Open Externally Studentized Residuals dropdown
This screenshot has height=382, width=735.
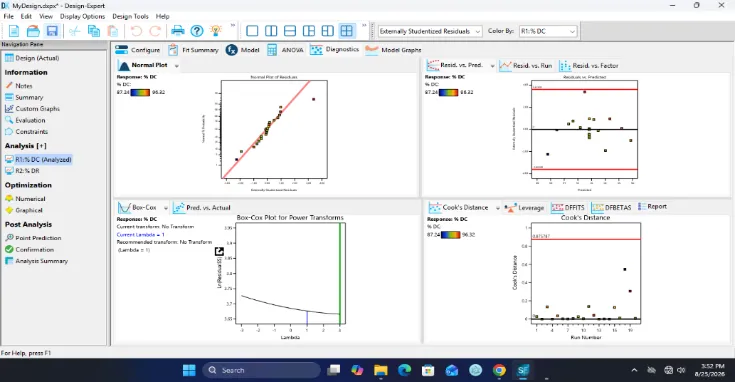(x=430, y=31)
